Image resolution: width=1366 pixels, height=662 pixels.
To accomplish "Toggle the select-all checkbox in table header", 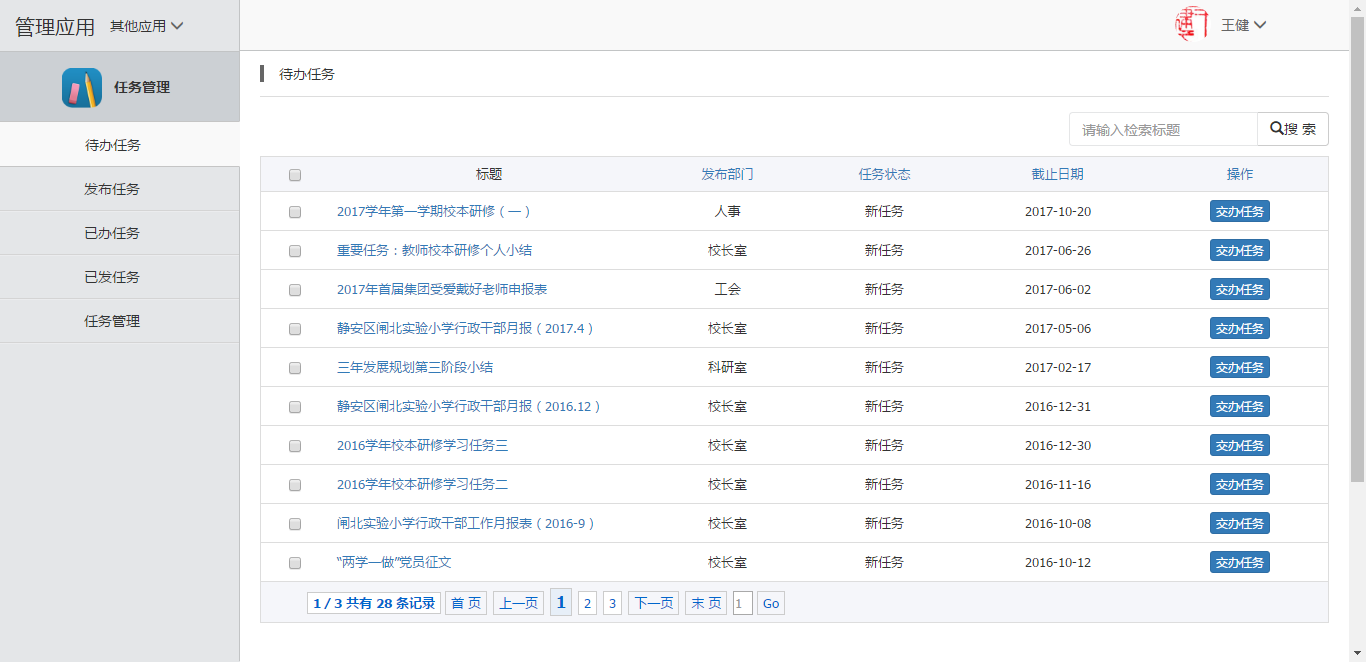I will tap(295, 175).
